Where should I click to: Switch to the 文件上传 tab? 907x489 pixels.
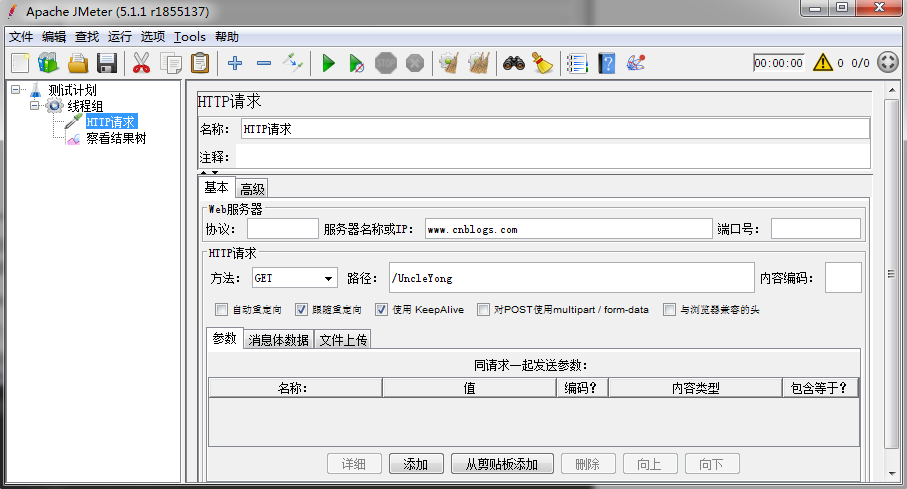click(343, 340)
